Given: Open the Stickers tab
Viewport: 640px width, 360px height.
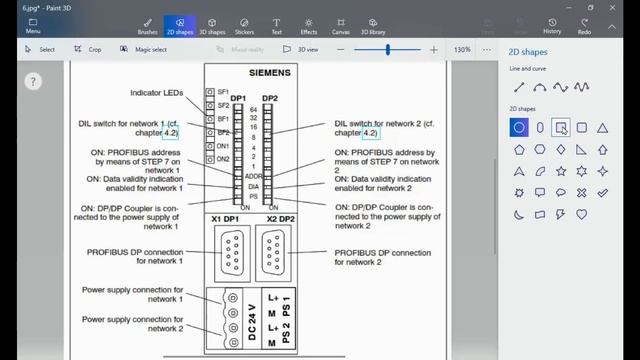Looking at the screenshot, I should coord(244,27).
